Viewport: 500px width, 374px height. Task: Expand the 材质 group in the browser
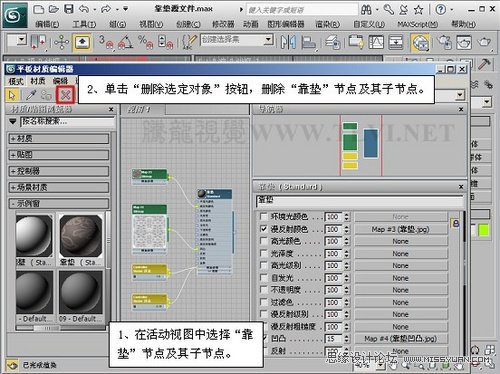(59, 138)
